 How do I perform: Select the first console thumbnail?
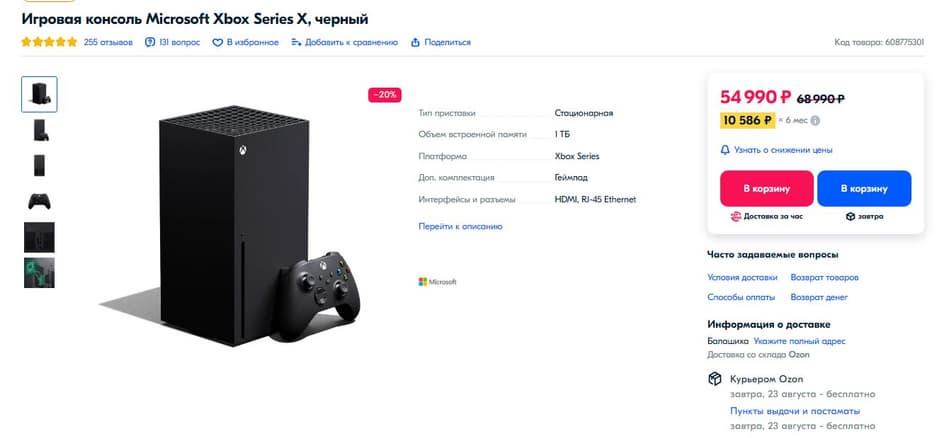point(39,94)
